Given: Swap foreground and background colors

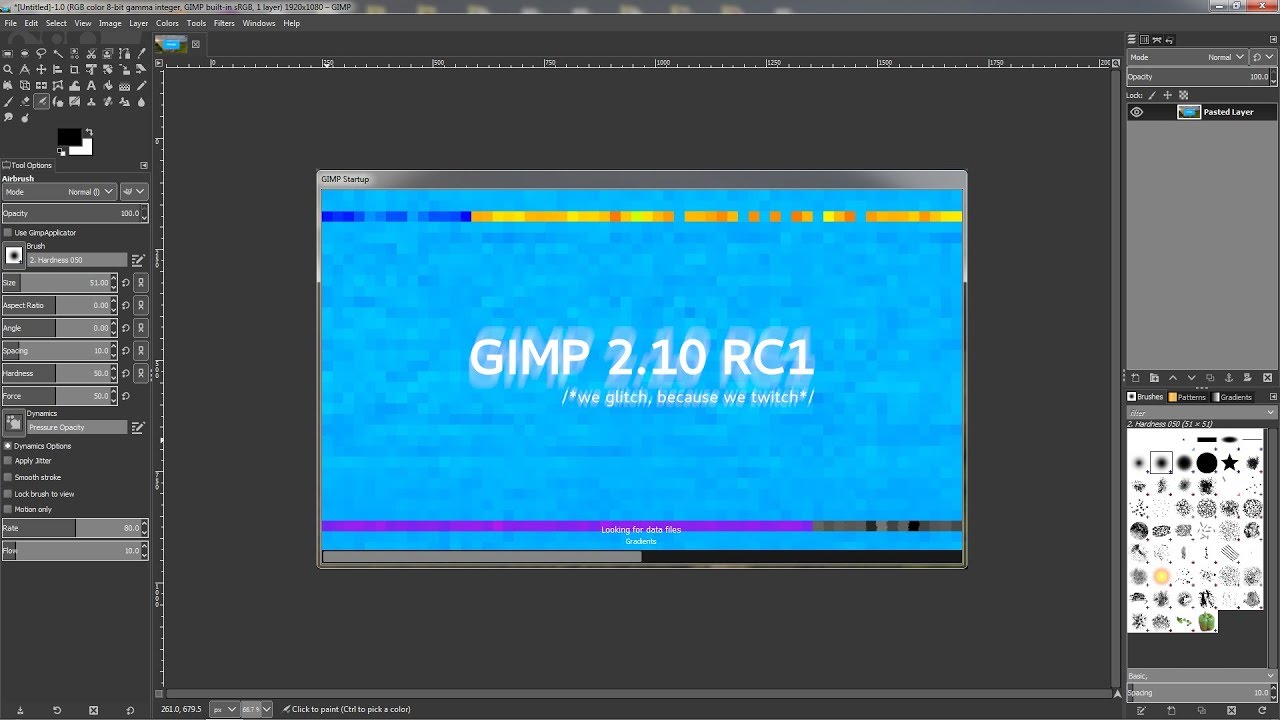Looking at the screenshot, I should (x=89, y=132).
